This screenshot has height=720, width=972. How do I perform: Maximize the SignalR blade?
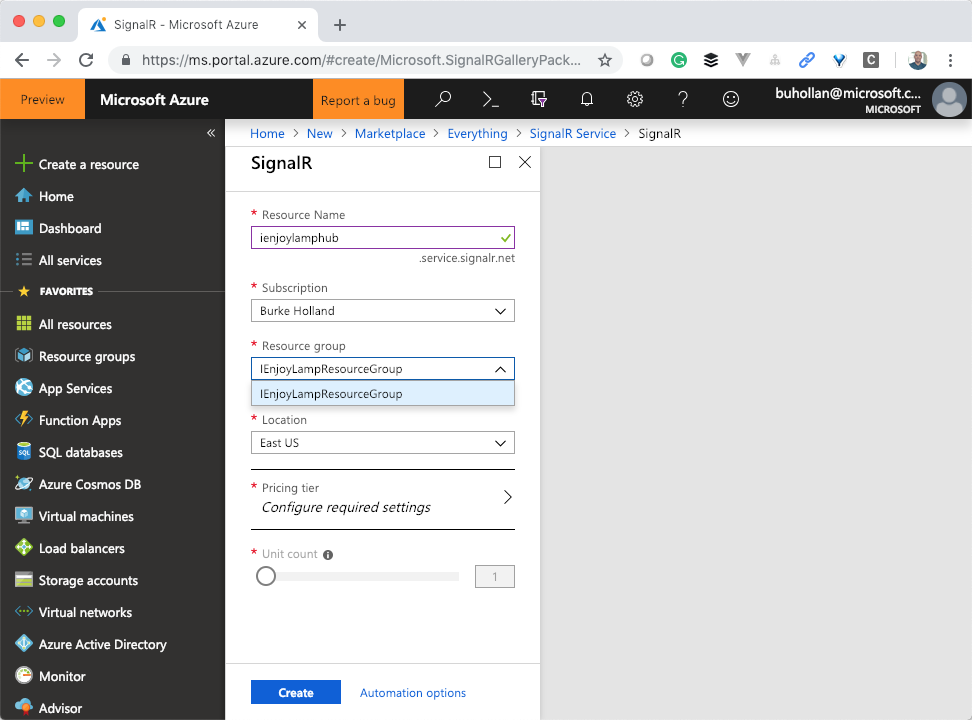(x=495, y=162)
